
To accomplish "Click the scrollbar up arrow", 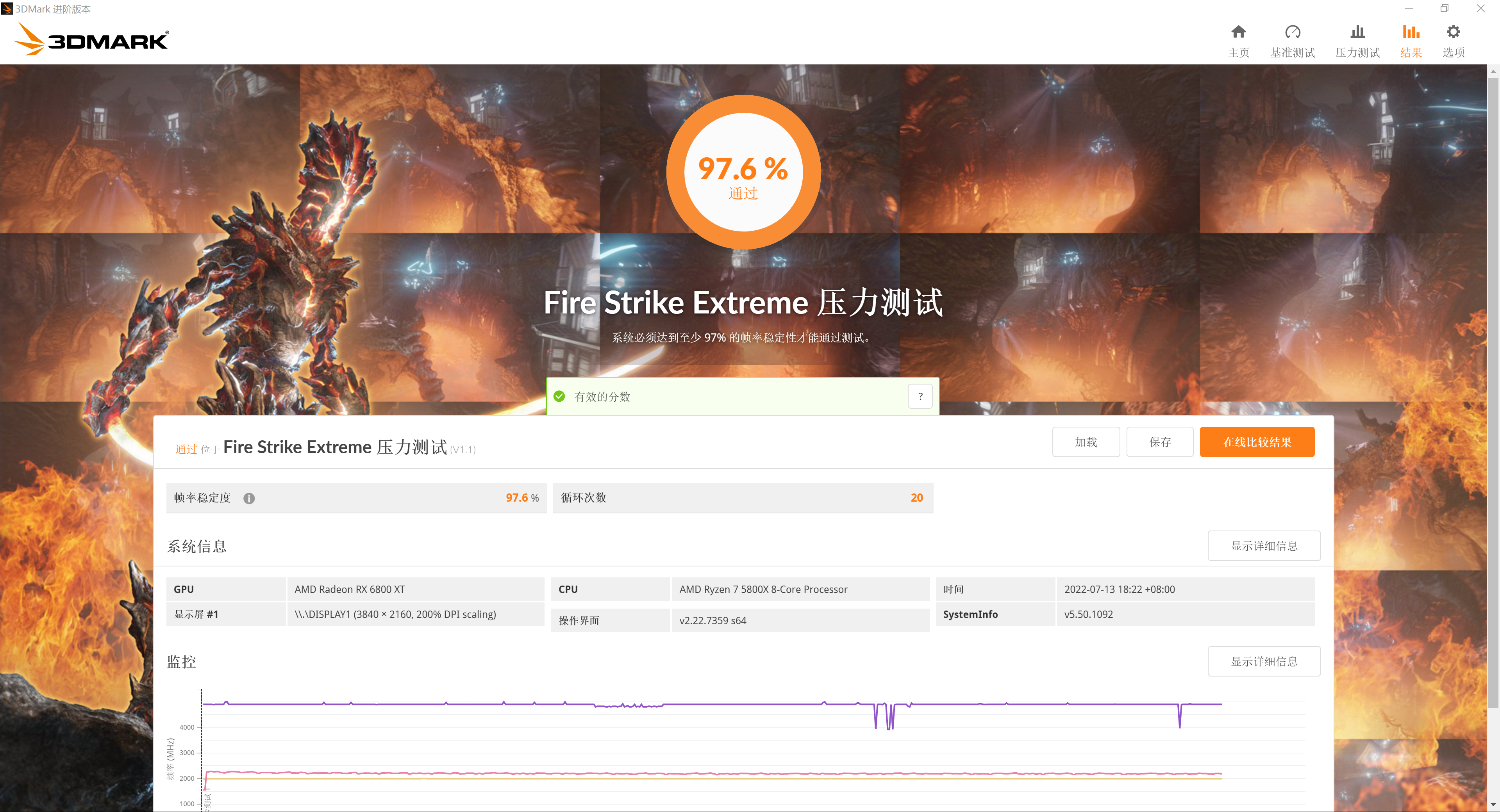I will click(x=1493, y=71).
